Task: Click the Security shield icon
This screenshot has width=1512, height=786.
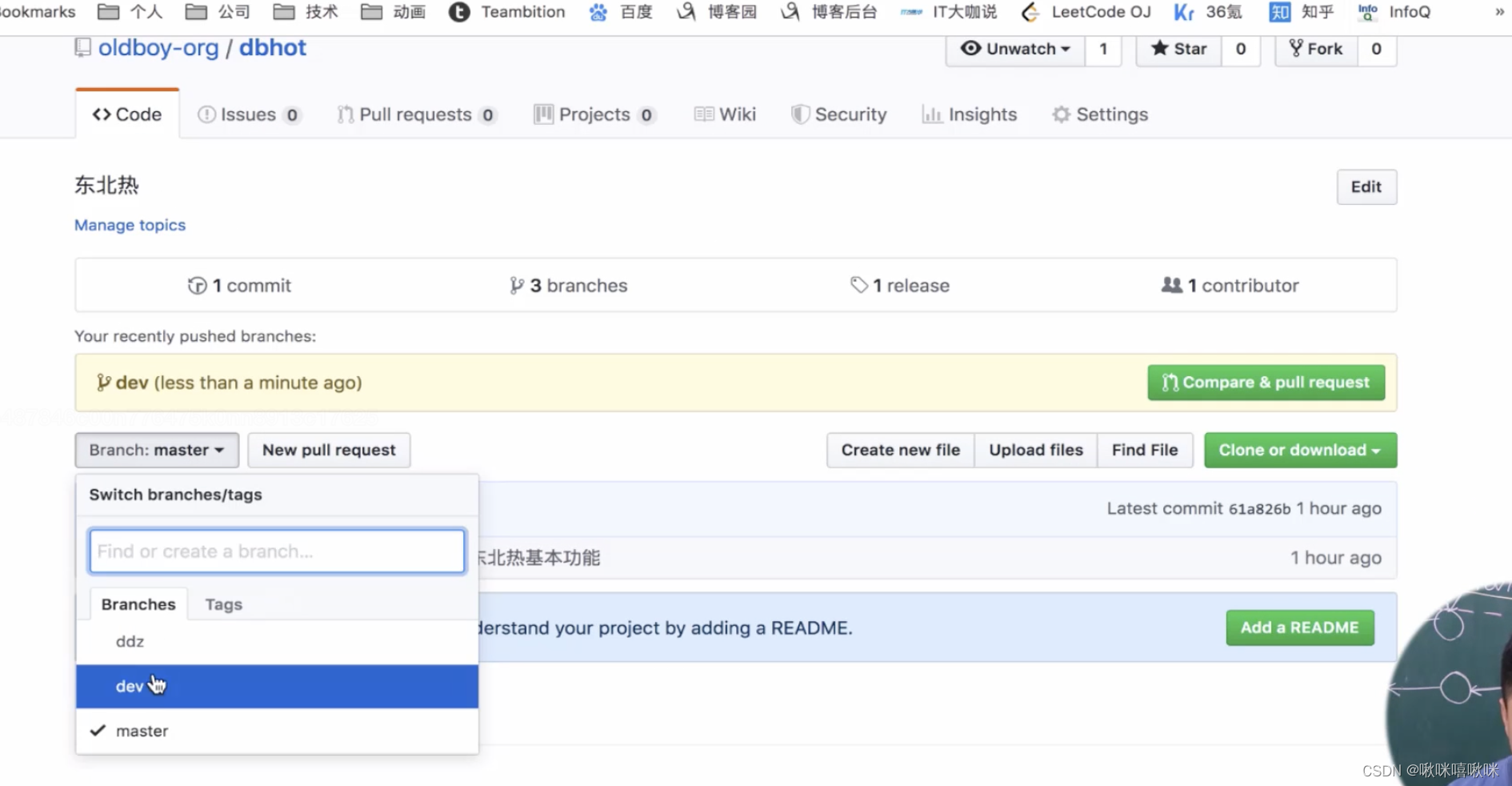Action: click(800, 114)
